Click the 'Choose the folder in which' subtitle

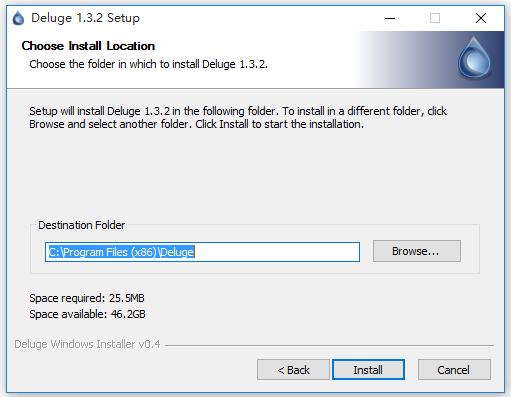point(148,64)
